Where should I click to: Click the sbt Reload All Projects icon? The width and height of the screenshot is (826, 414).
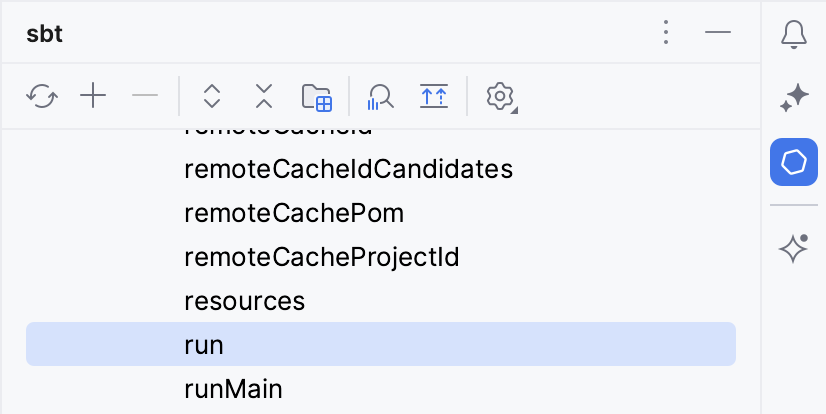pyautogui.click(x=42, y=96)
